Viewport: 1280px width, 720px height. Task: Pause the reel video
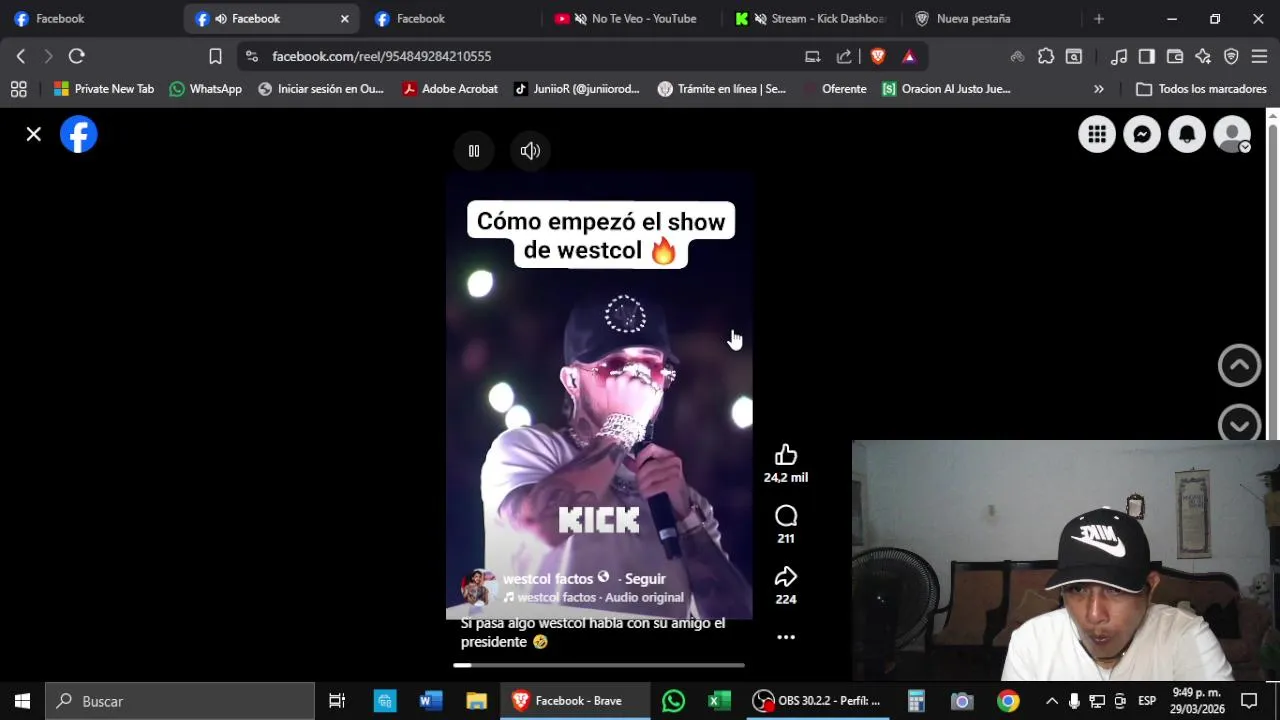tap(474, 151)
